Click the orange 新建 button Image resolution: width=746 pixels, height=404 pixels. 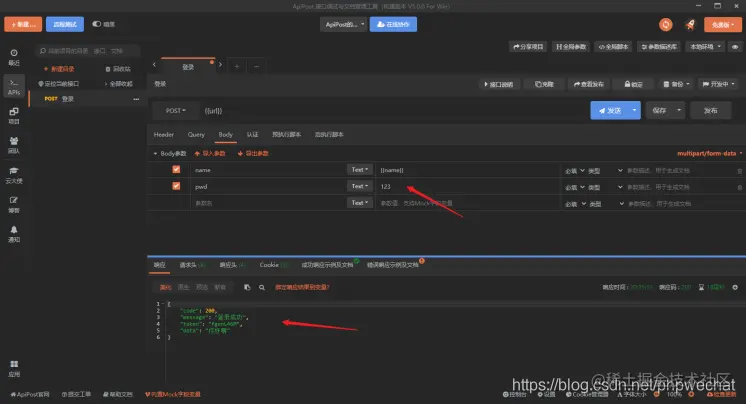coord(23,24)
